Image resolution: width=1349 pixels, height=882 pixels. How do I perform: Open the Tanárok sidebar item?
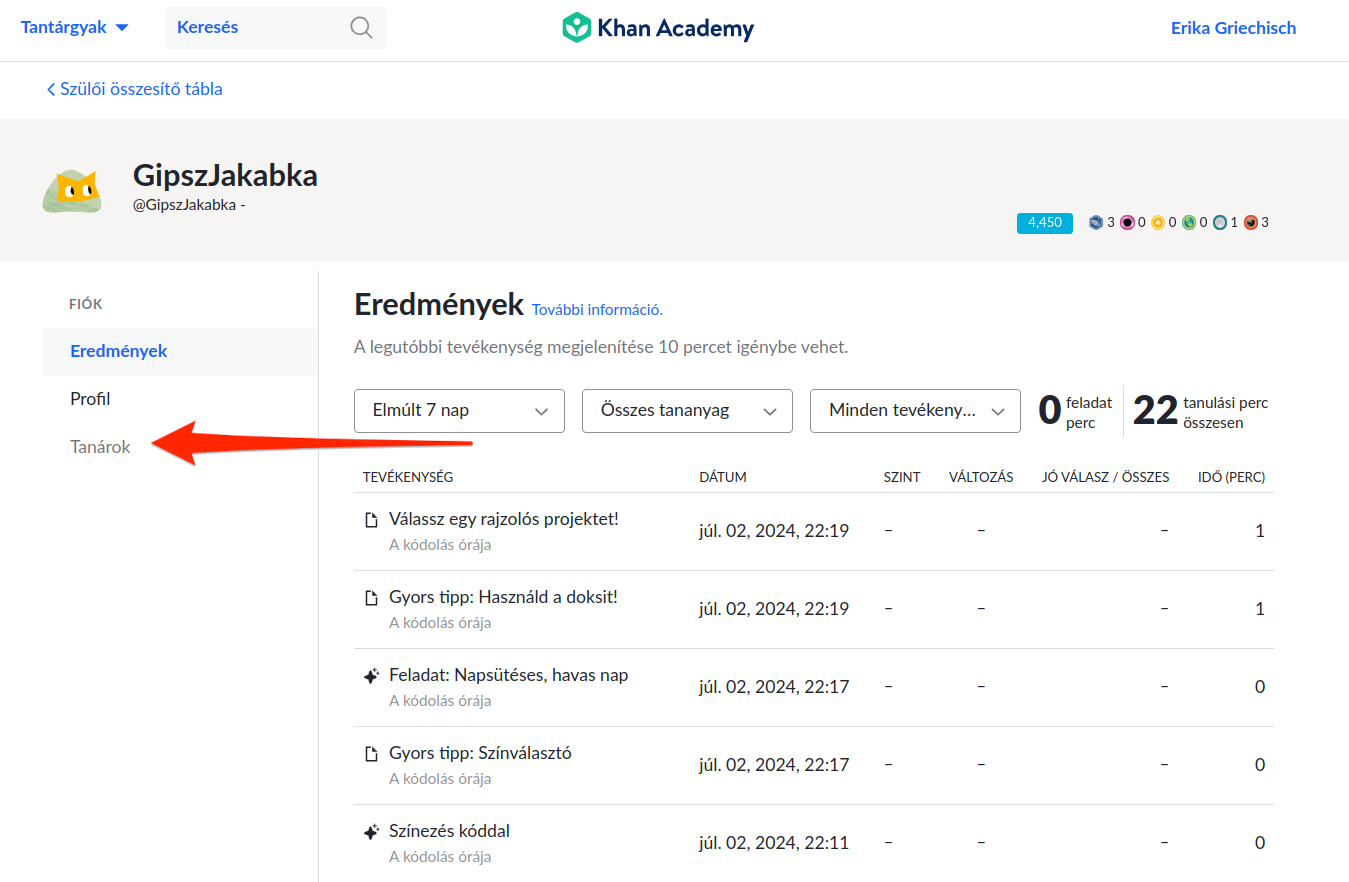click(x=100, y=447)
